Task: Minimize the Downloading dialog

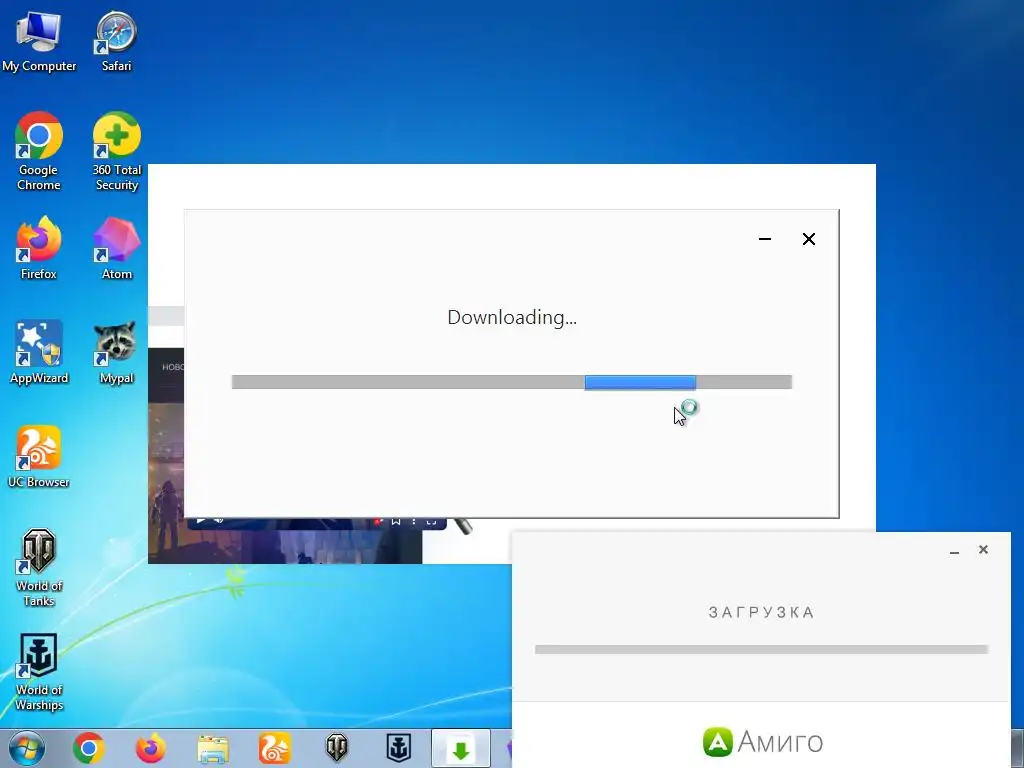Action: point(765,239)
